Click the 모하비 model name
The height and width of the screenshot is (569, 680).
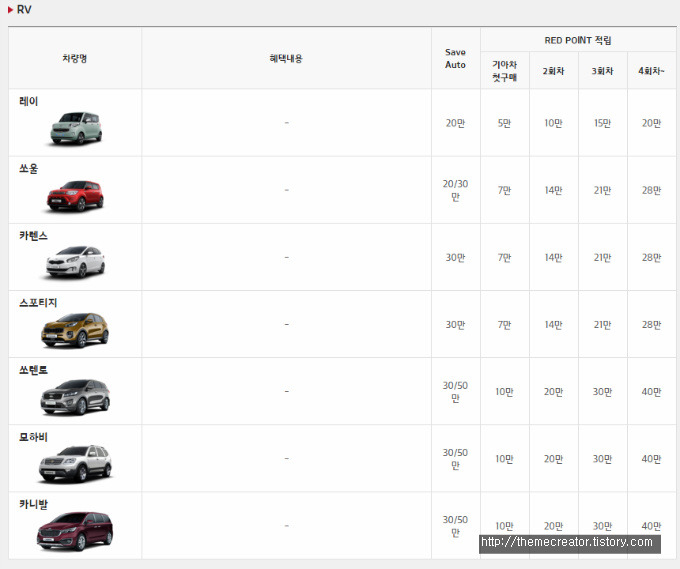click(x=33, y=437)
